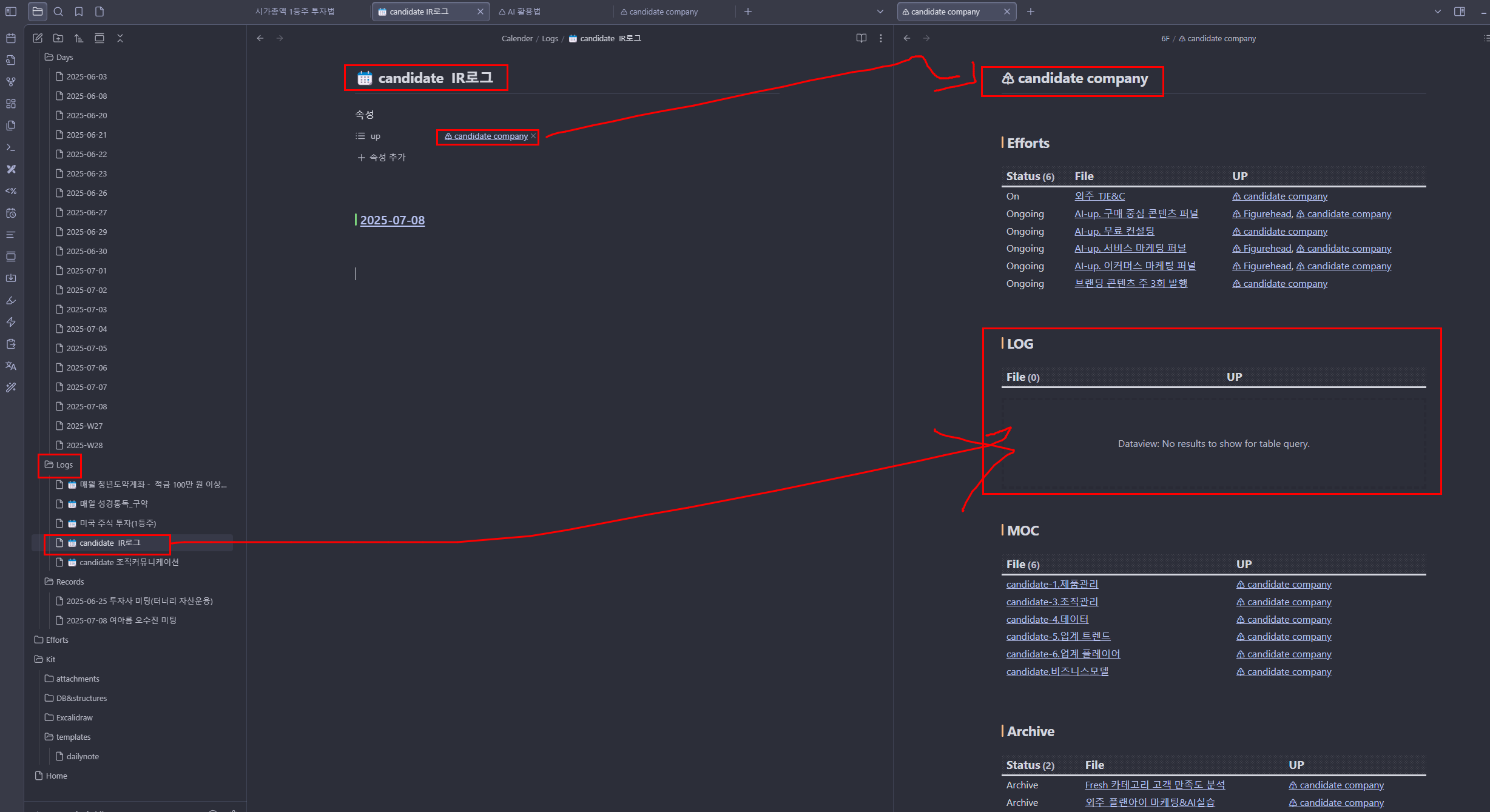Click the highlighter pen icon in ribbon

tap(11, 300)
